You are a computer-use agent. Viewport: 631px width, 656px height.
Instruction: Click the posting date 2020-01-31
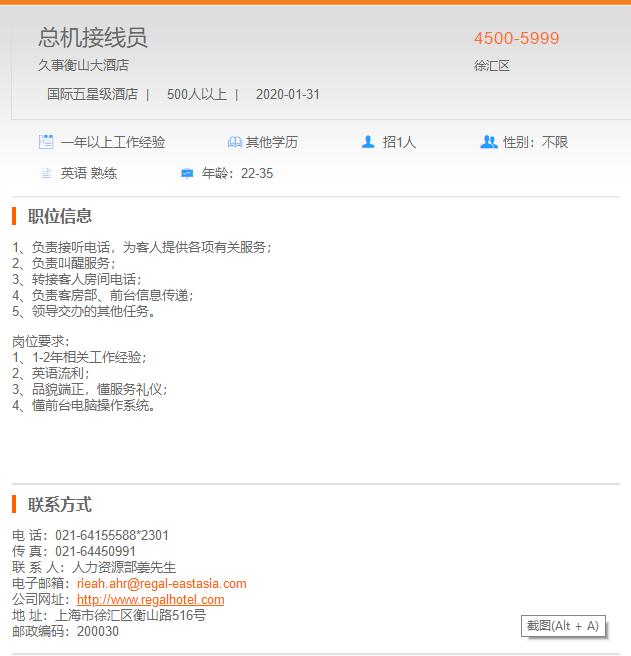pyautogui.click(x=288, y=94)
